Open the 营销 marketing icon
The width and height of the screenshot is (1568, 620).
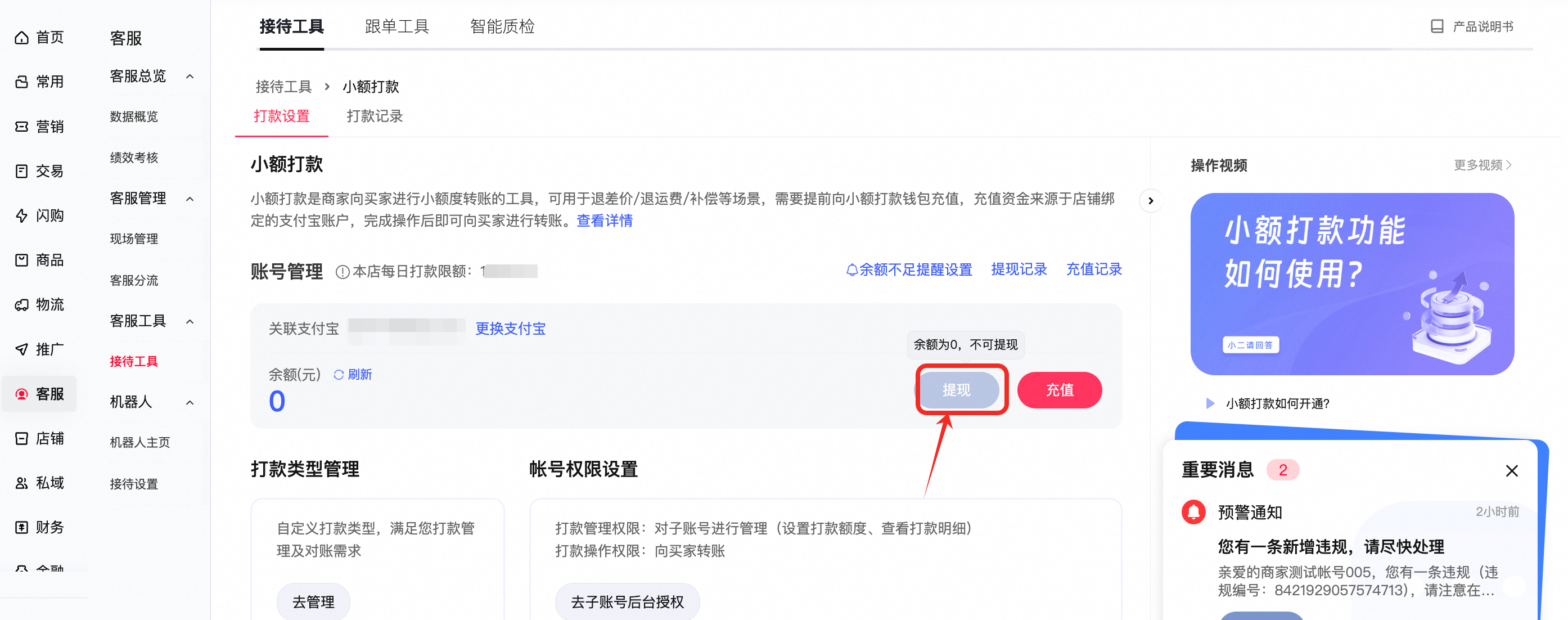pyautogui.click(x=21, y=127)
